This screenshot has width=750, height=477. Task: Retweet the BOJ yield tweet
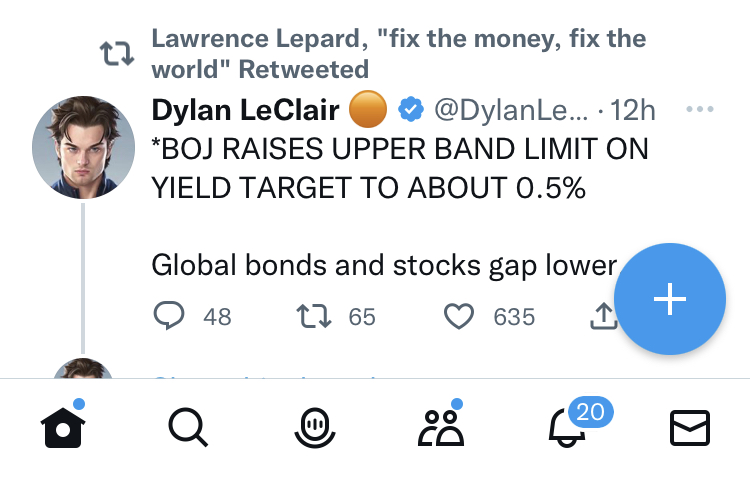pyautogui.click(x=314, y=317)
